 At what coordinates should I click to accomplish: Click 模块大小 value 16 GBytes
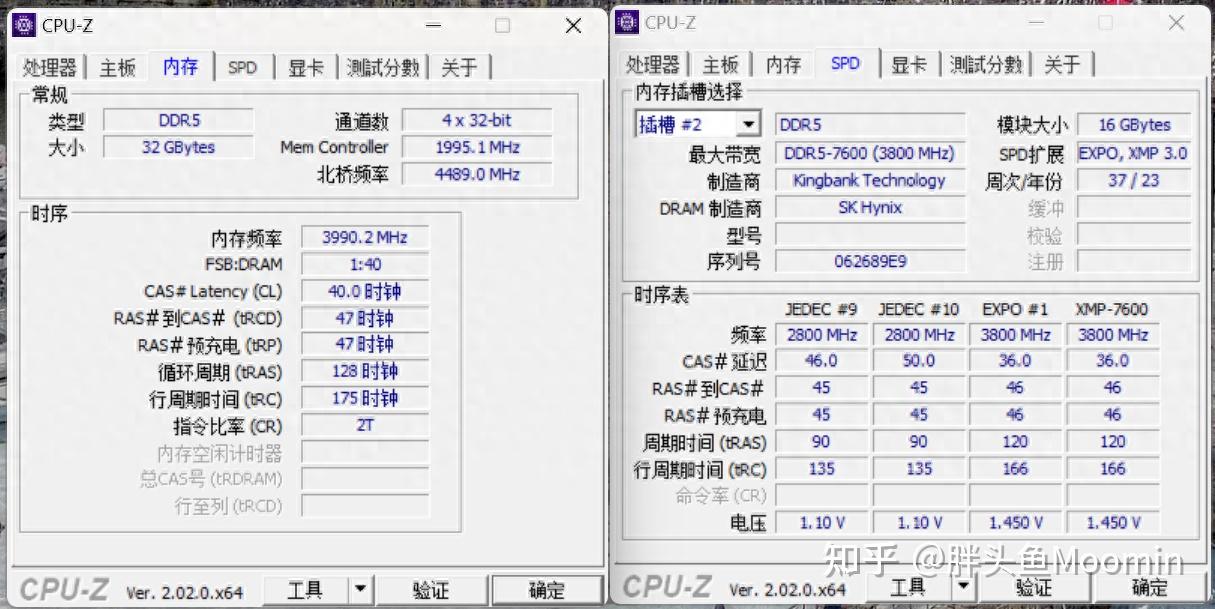pyautogui.click(x=1134, y=125)
